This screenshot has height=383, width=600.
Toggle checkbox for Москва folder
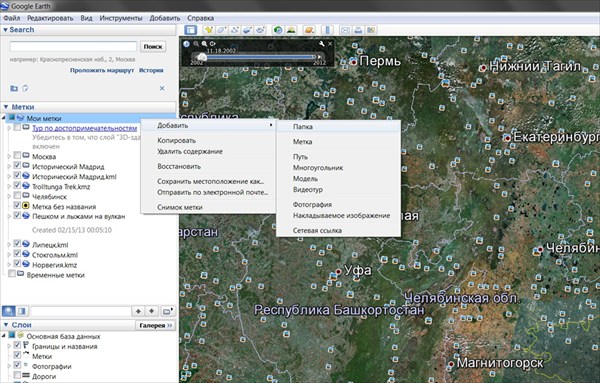17,155
